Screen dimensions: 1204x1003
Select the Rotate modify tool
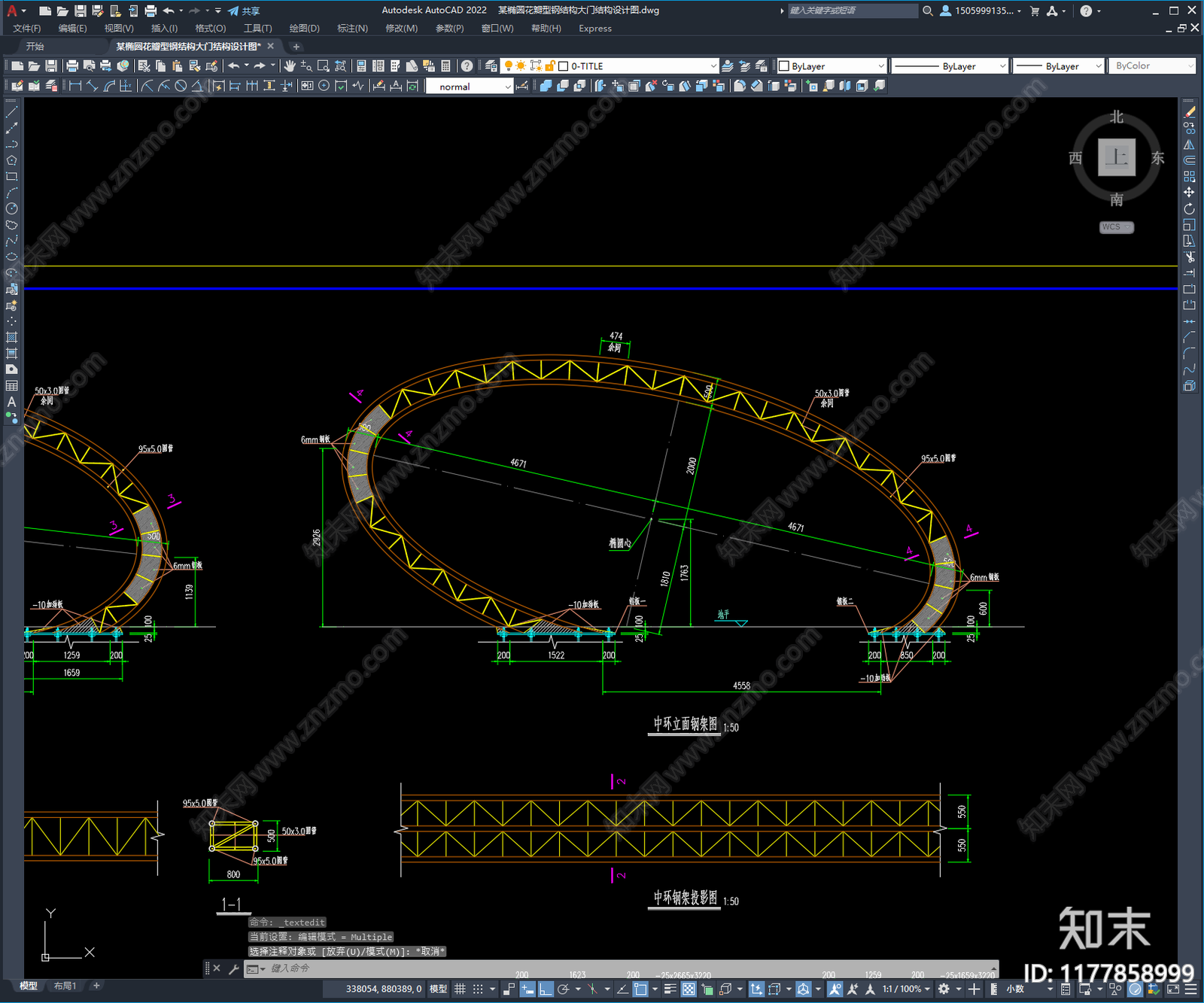coord(1189,208)
